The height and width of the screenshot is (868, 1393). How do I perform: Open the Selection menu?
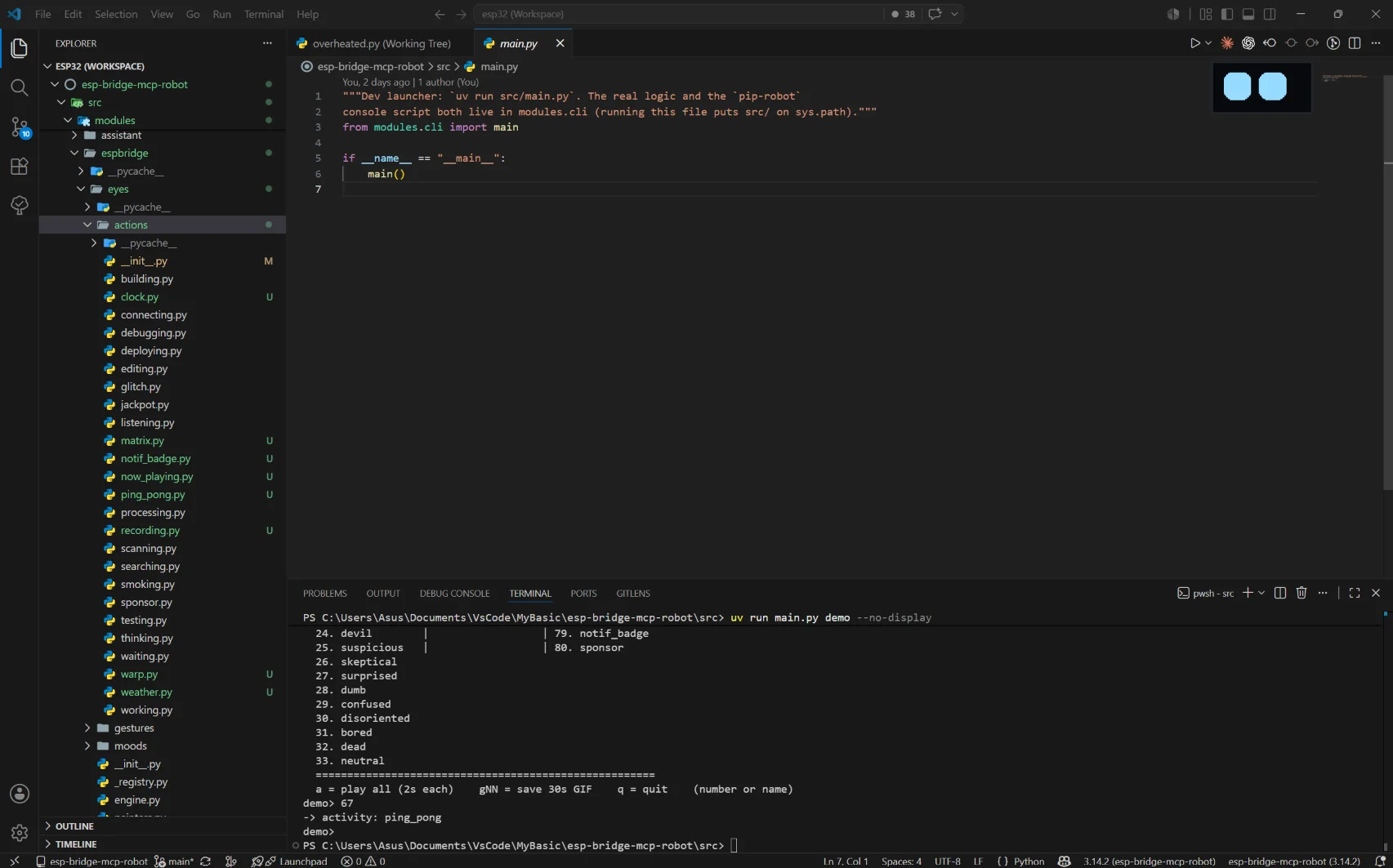[116, 14]
